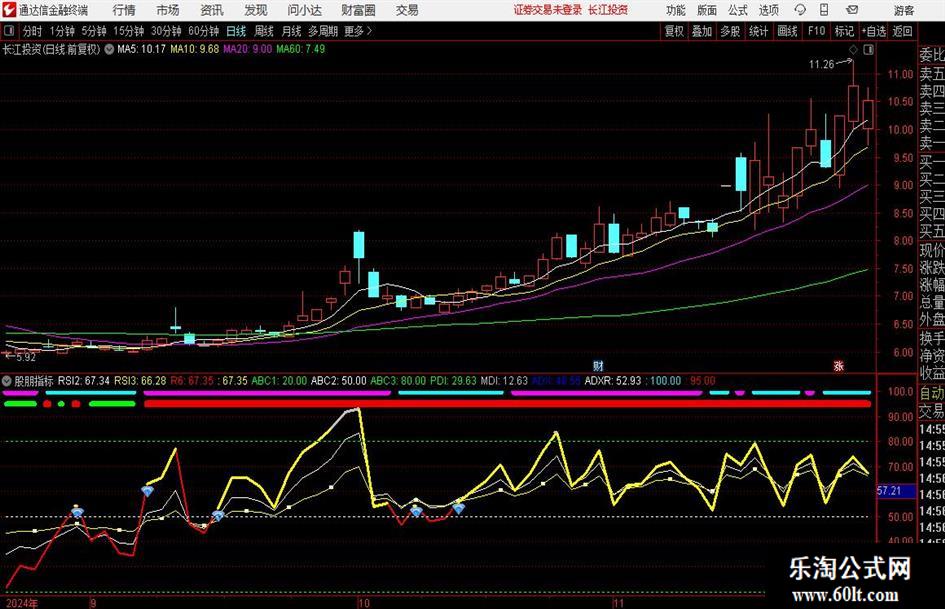Add stock with +自选 button

(873, 31)
